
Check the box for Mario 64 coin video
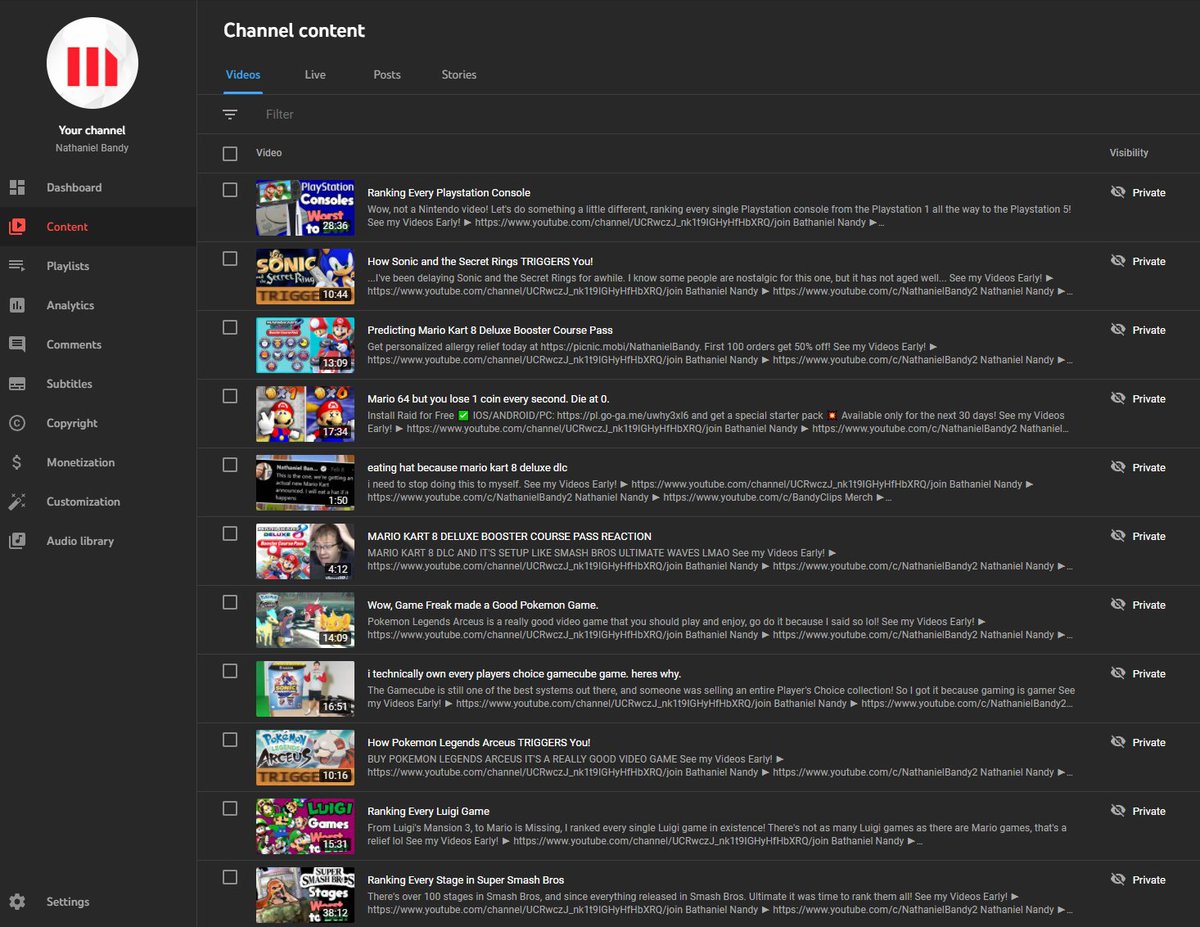tap(230, 396)
